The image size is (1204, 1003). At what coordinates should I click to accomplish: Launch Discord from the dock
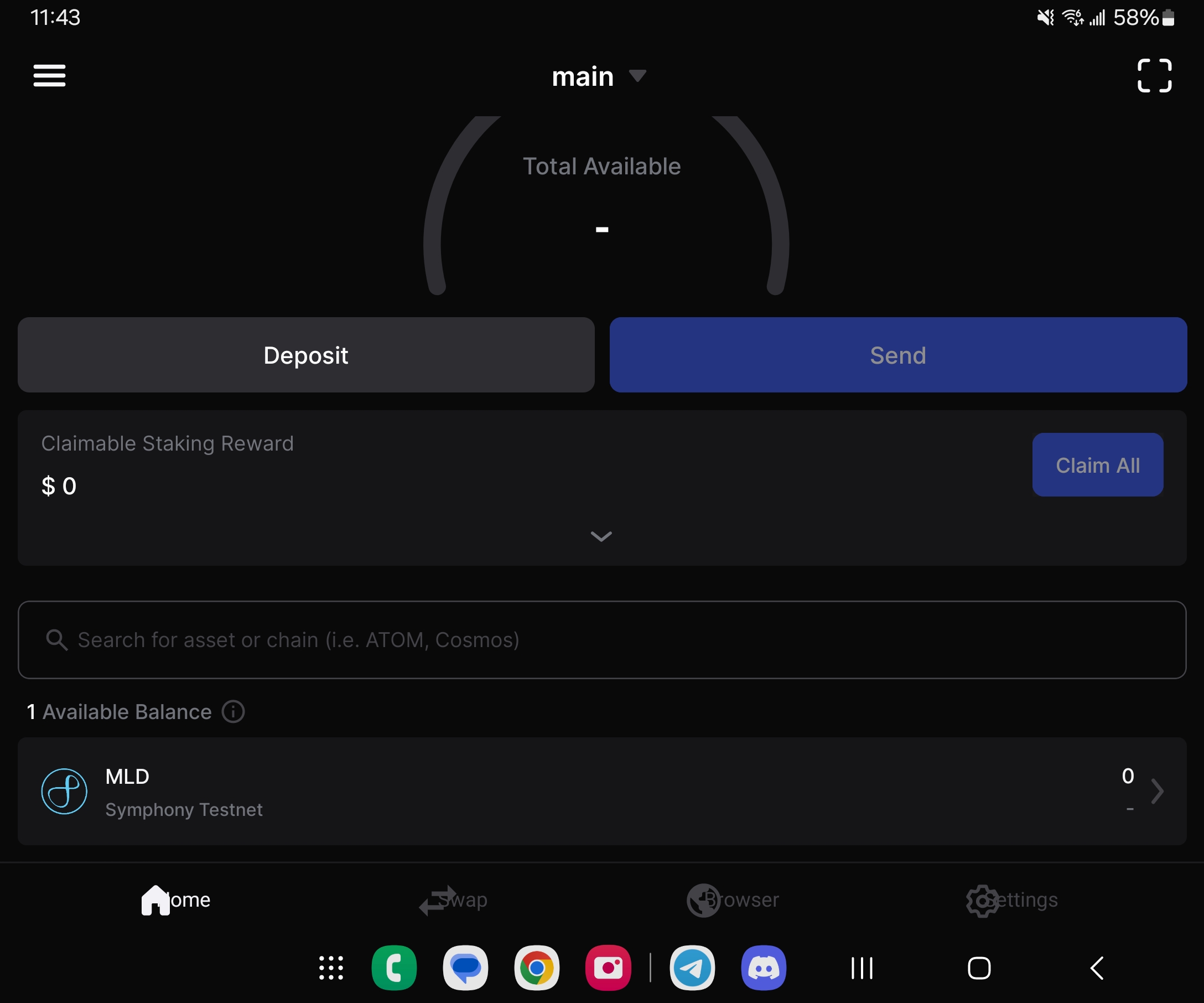pyautogui.click(x=763, y=968)
